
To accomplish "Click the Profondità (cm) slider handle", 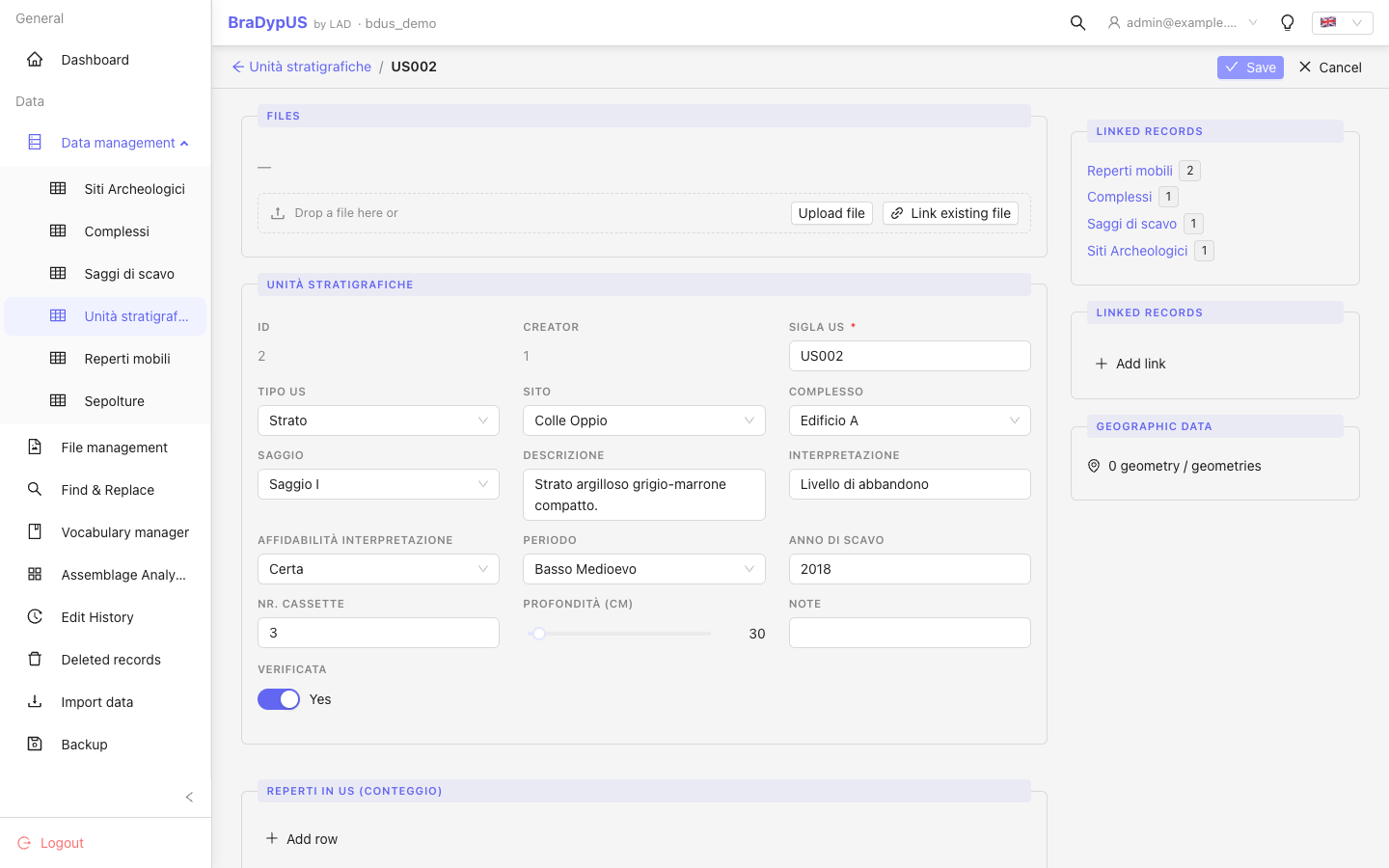I will [539, 634].
